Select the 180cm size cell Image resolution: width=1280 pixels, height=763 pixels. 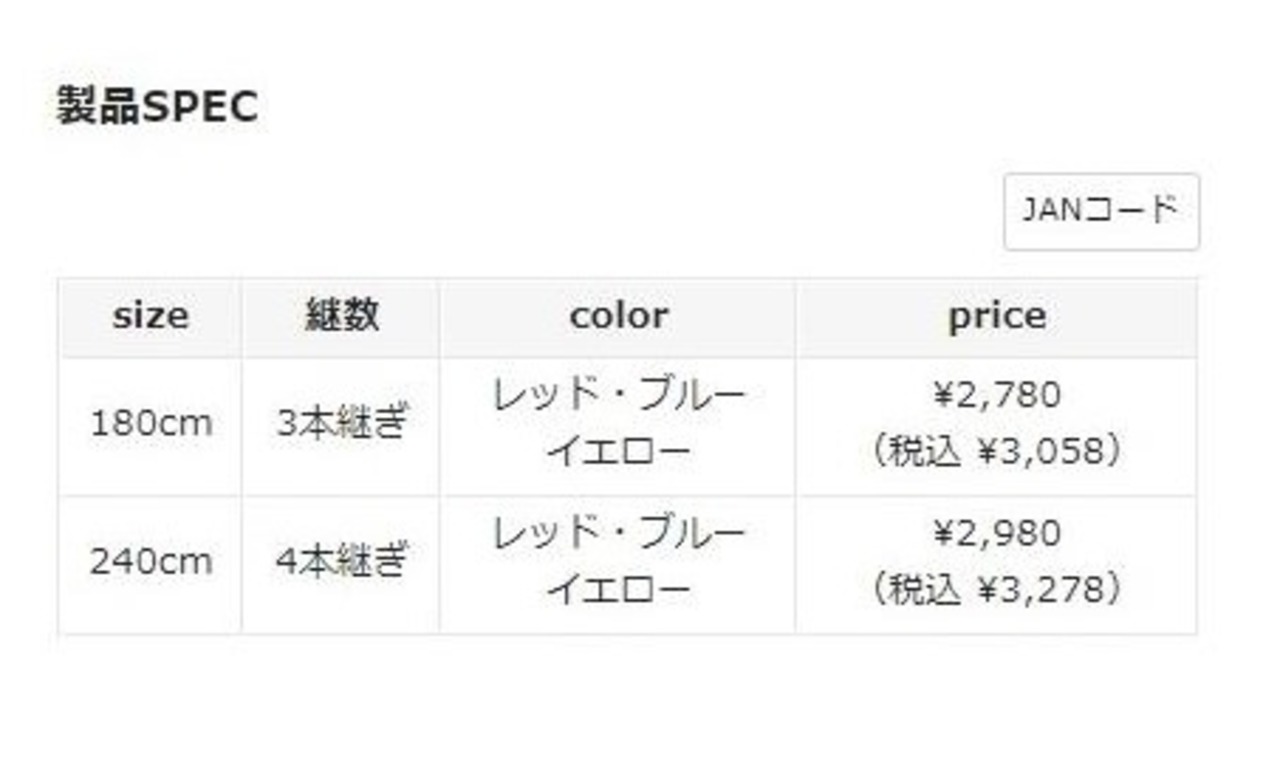(151, 425)
